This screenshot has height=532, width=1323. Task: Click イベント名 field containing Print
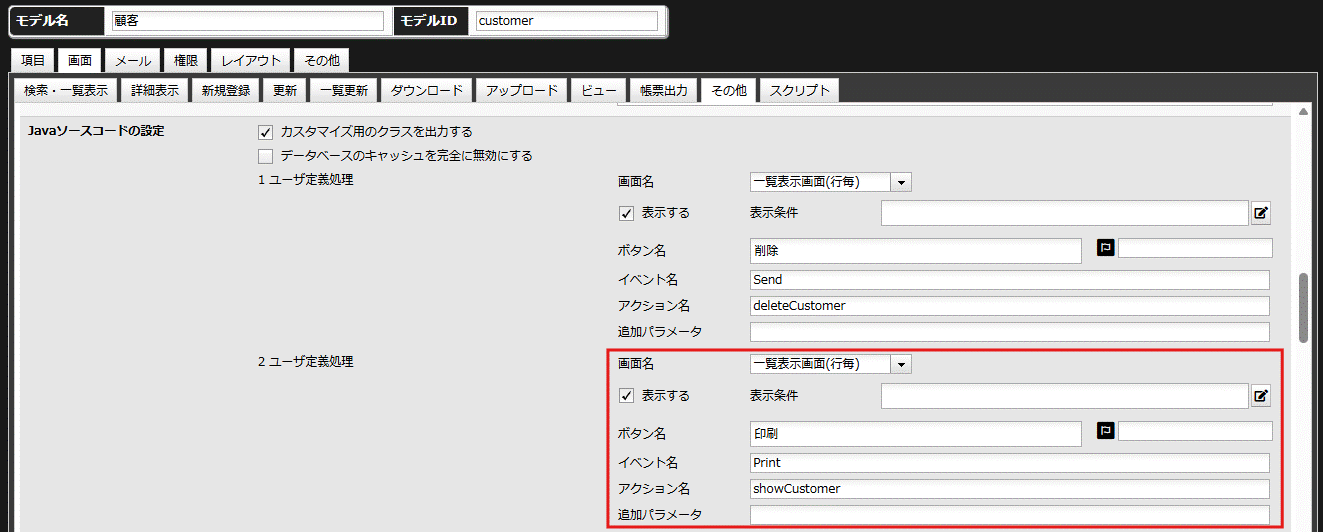click(x=1010, y=463)
